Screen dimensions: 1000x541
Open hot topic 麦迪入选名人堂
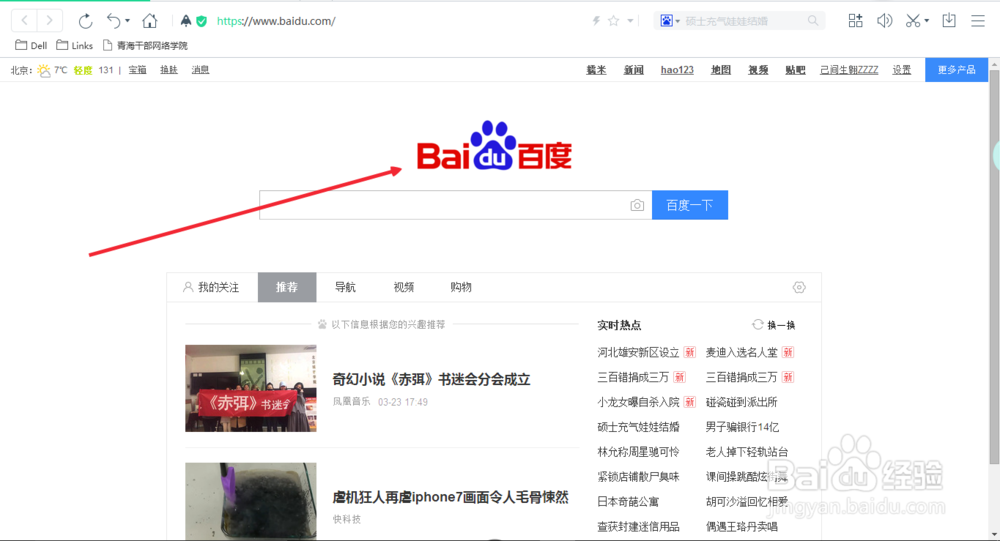click(x=742, y=352)
